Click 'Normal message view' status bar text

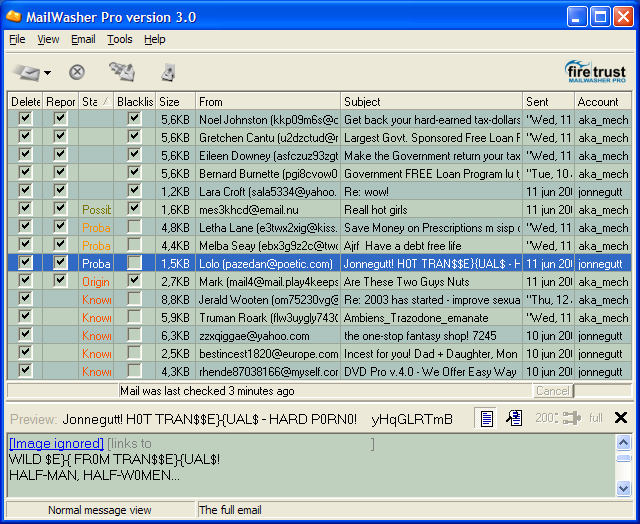tap(100, 510)
